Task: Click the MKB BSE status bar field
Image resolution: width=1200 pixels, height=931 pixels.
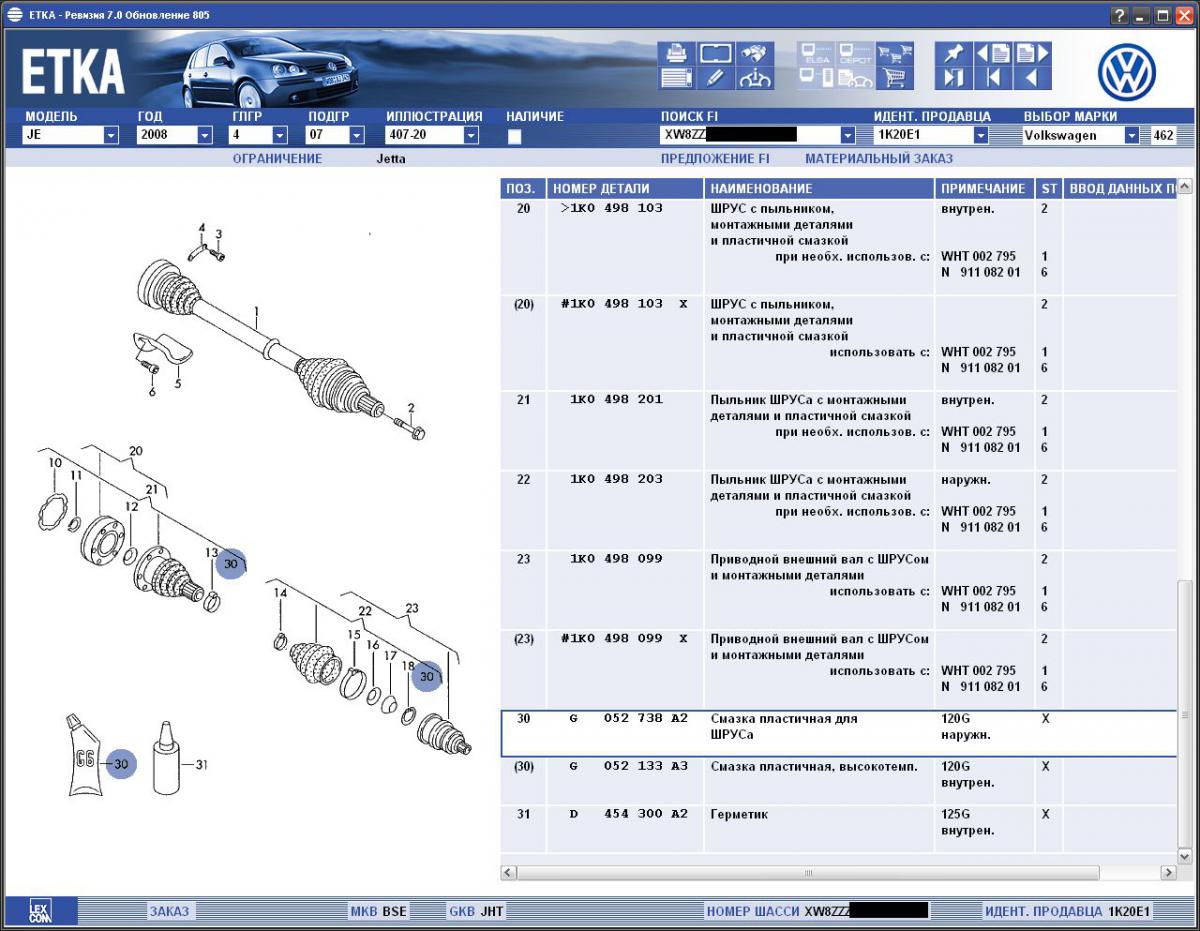Action: (x=378, y=911)
